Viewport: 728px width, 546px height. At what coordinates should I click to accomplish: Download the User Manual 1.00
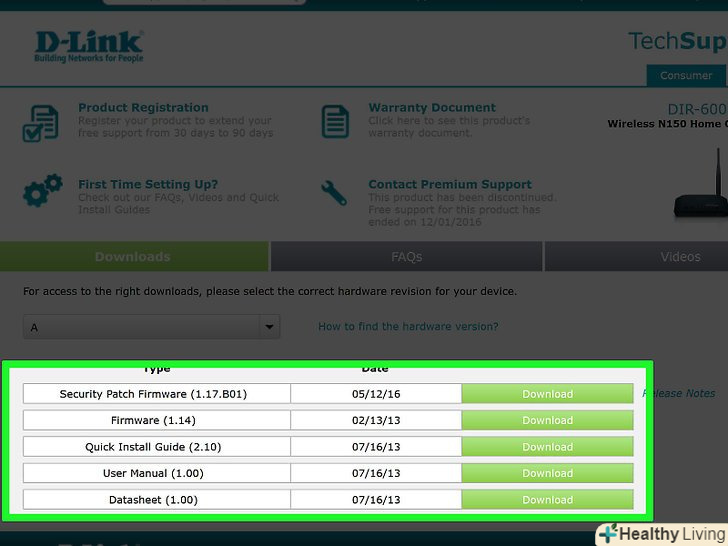547,473
